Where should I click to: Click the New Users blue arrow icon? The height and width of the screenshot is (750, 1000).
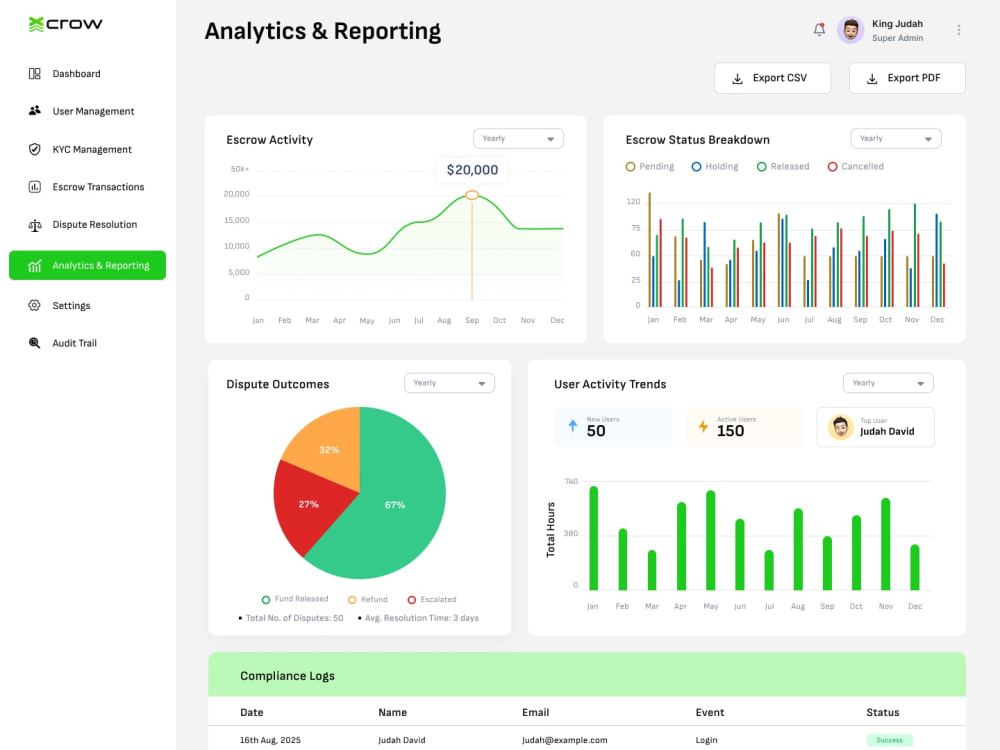(x=573, y=426)
